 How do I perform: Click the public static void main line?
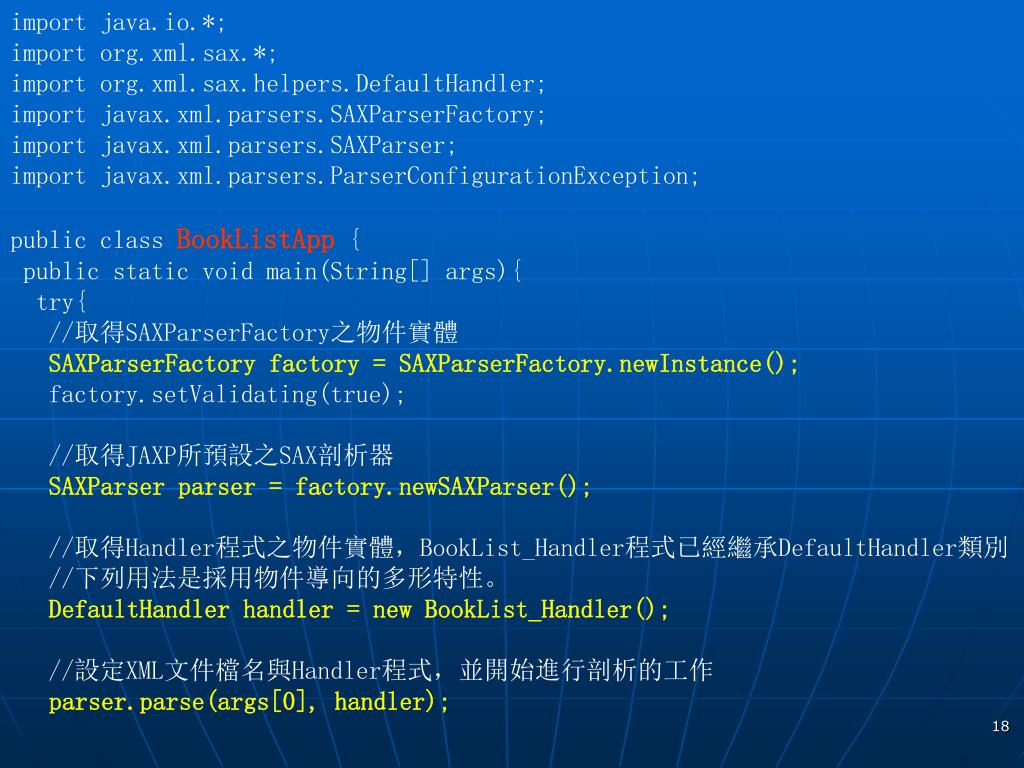(x=272, y=272)
